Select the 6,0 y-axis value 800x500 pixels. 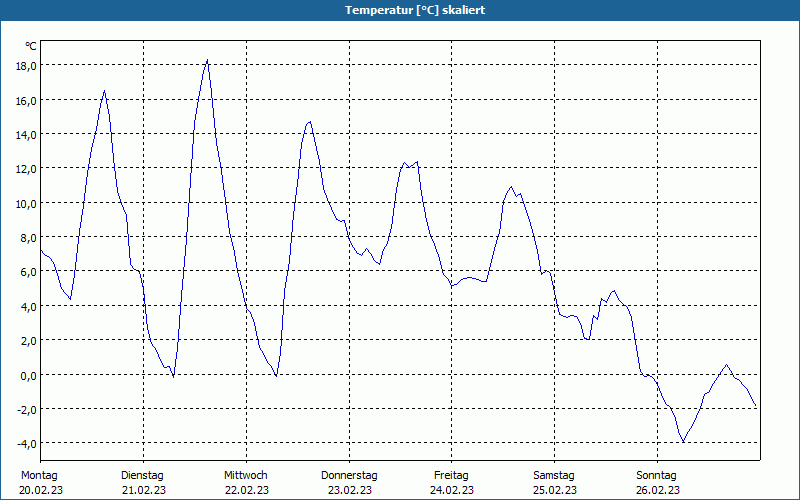[29, 272]
